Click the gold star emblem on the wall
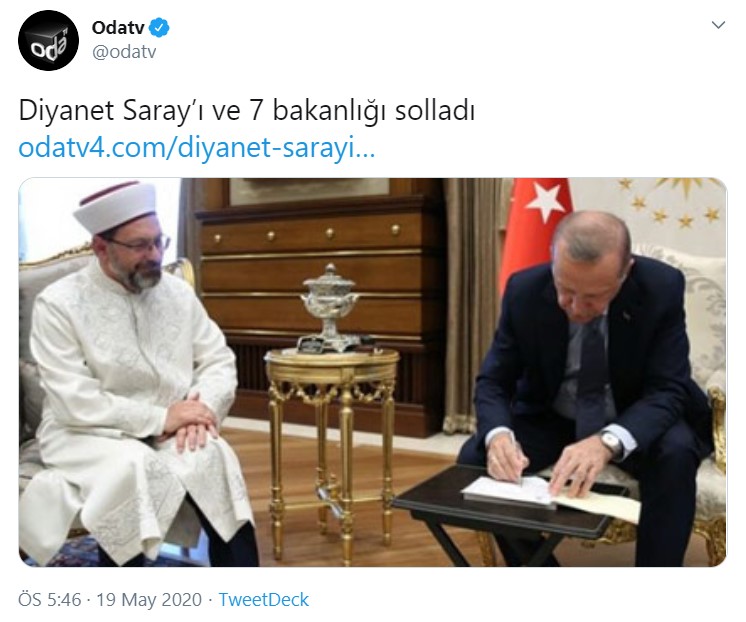This screenshot has height=622, width=746. [x=671, y=201]
